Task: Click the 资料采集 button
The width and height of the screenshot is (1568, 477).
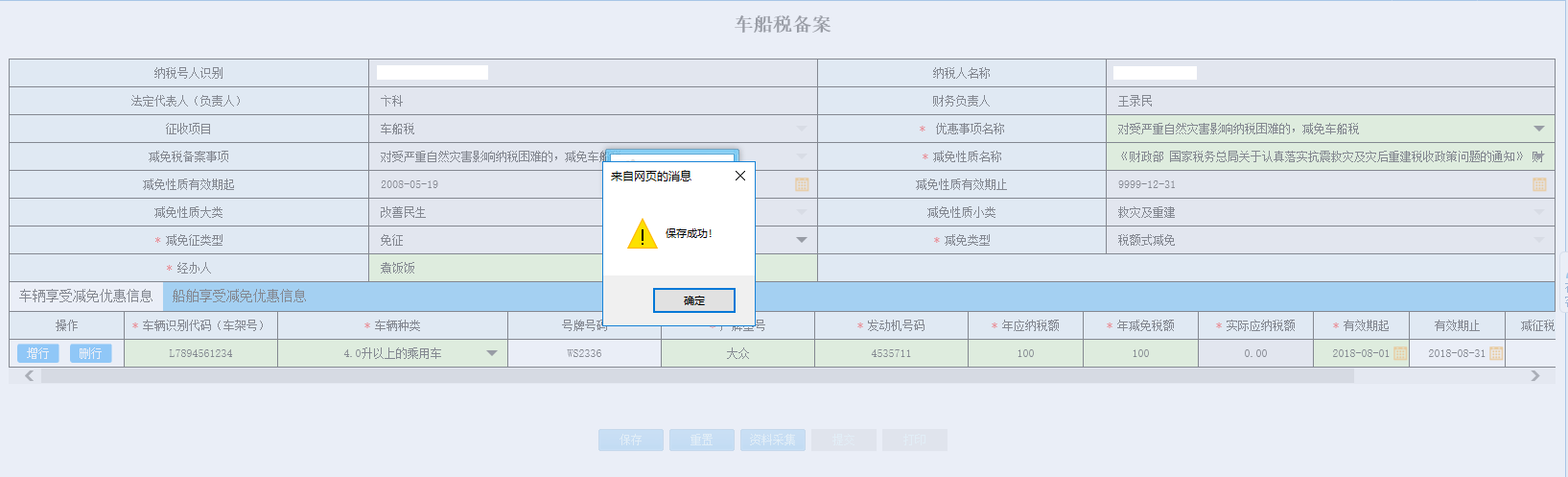Action: click(772, 440)
